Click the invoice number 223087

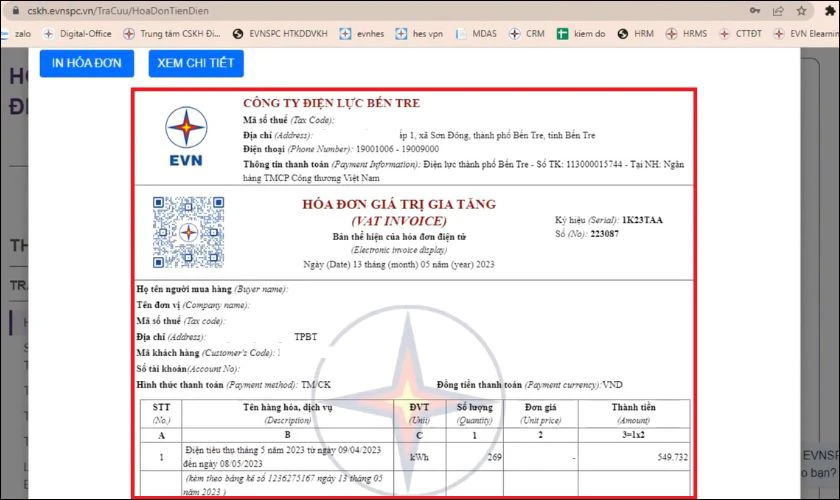(604, 234)
